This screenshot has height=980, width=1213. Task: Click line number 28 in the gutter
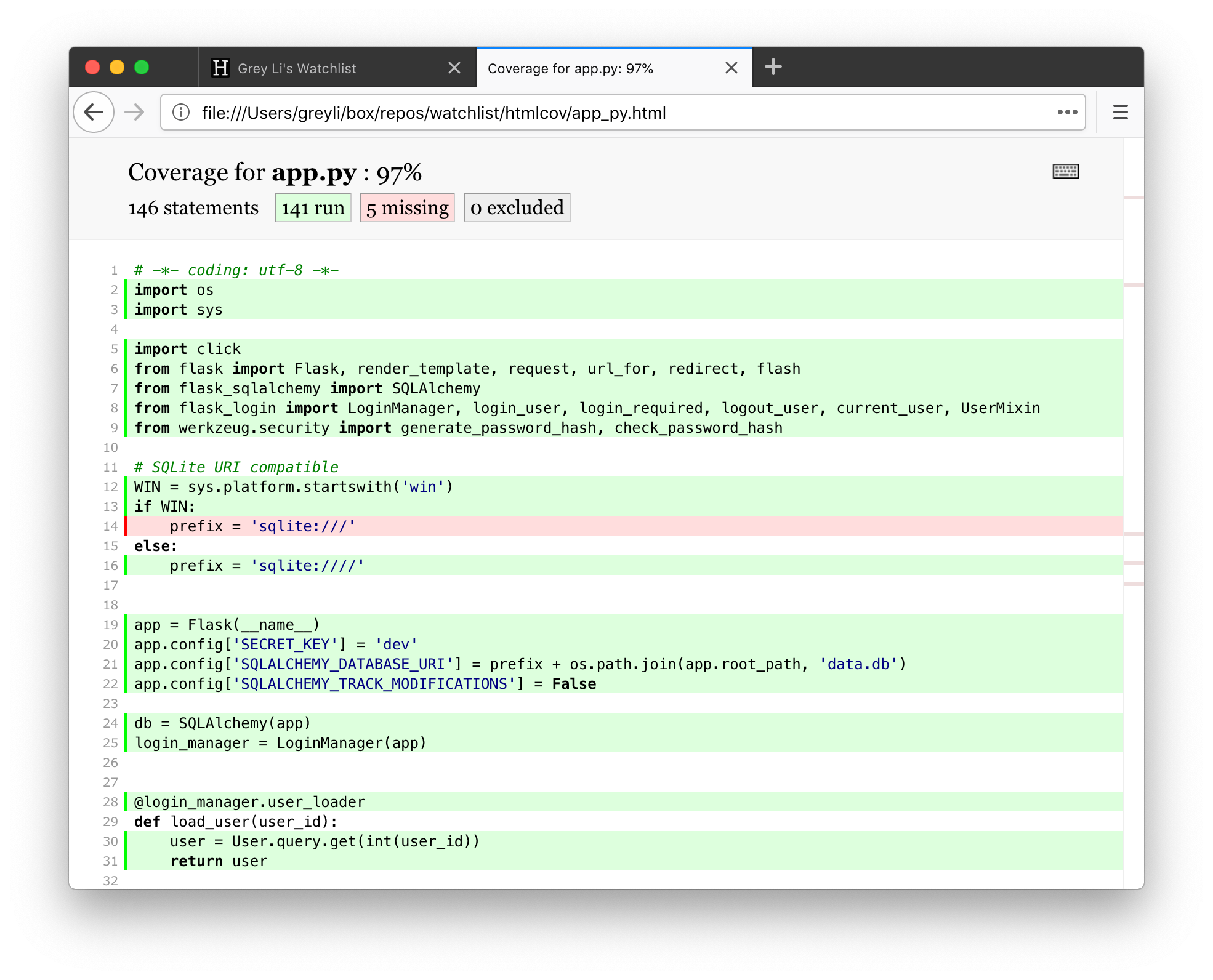(x=110, y=802)
